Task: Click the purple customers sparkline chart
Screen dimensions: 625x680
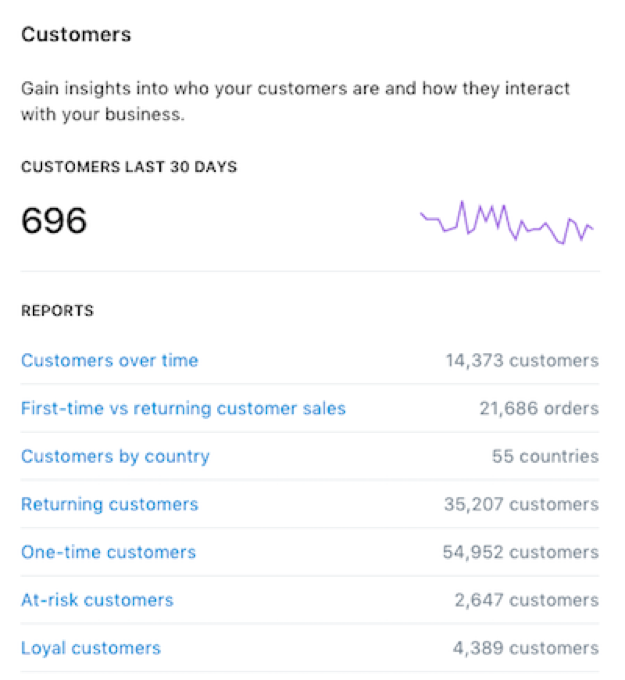Action: (507, 221)
